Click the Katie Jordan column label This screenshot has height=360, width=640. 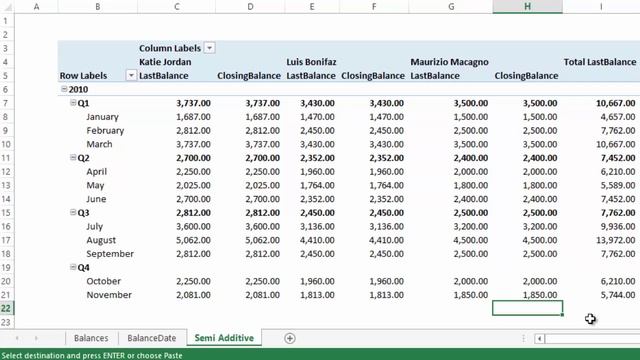[165, 62]
